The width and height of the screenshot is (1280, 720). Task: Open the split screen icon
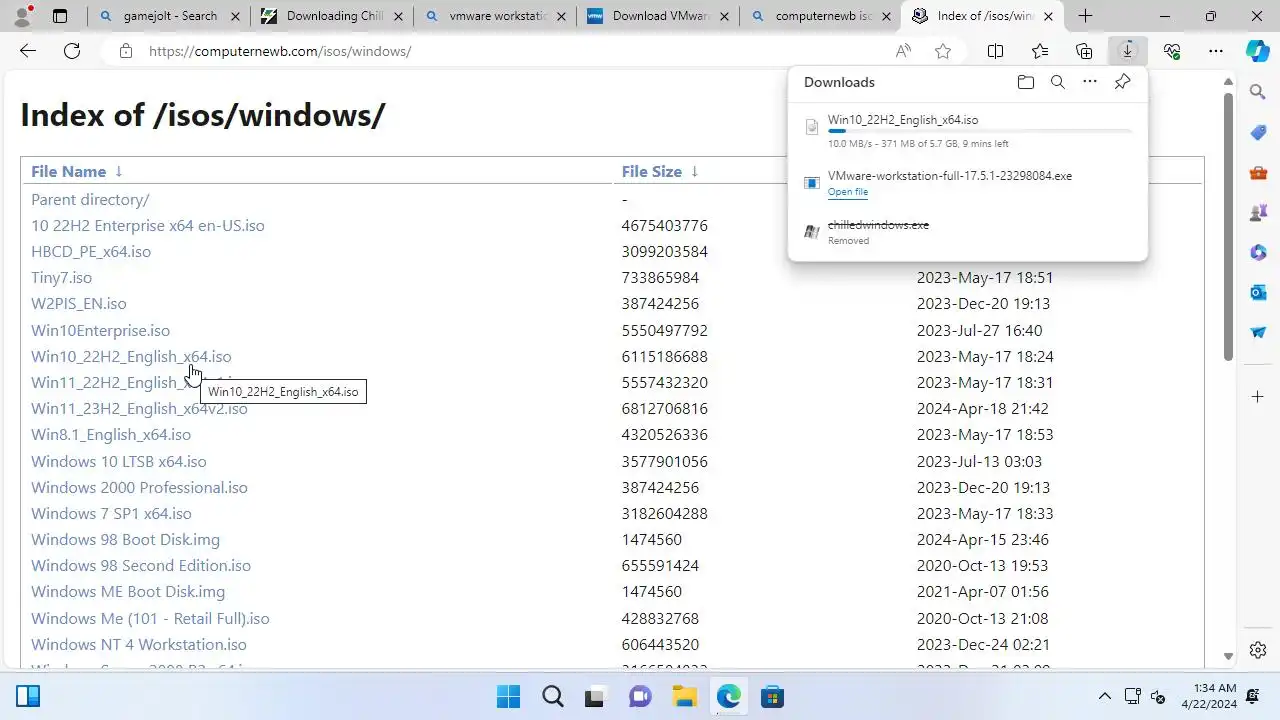(x=996, y=51)
